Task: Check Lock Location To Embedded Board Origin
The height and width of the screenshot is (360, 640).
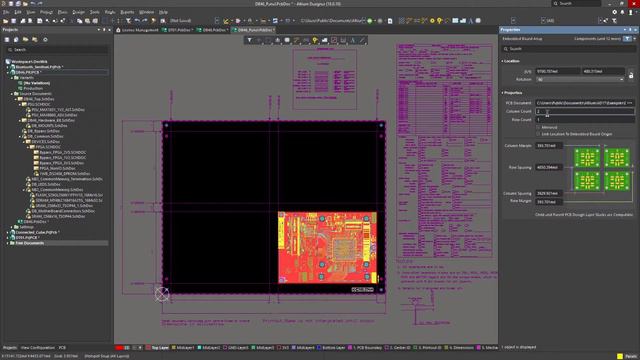Action: click(538, 134)
